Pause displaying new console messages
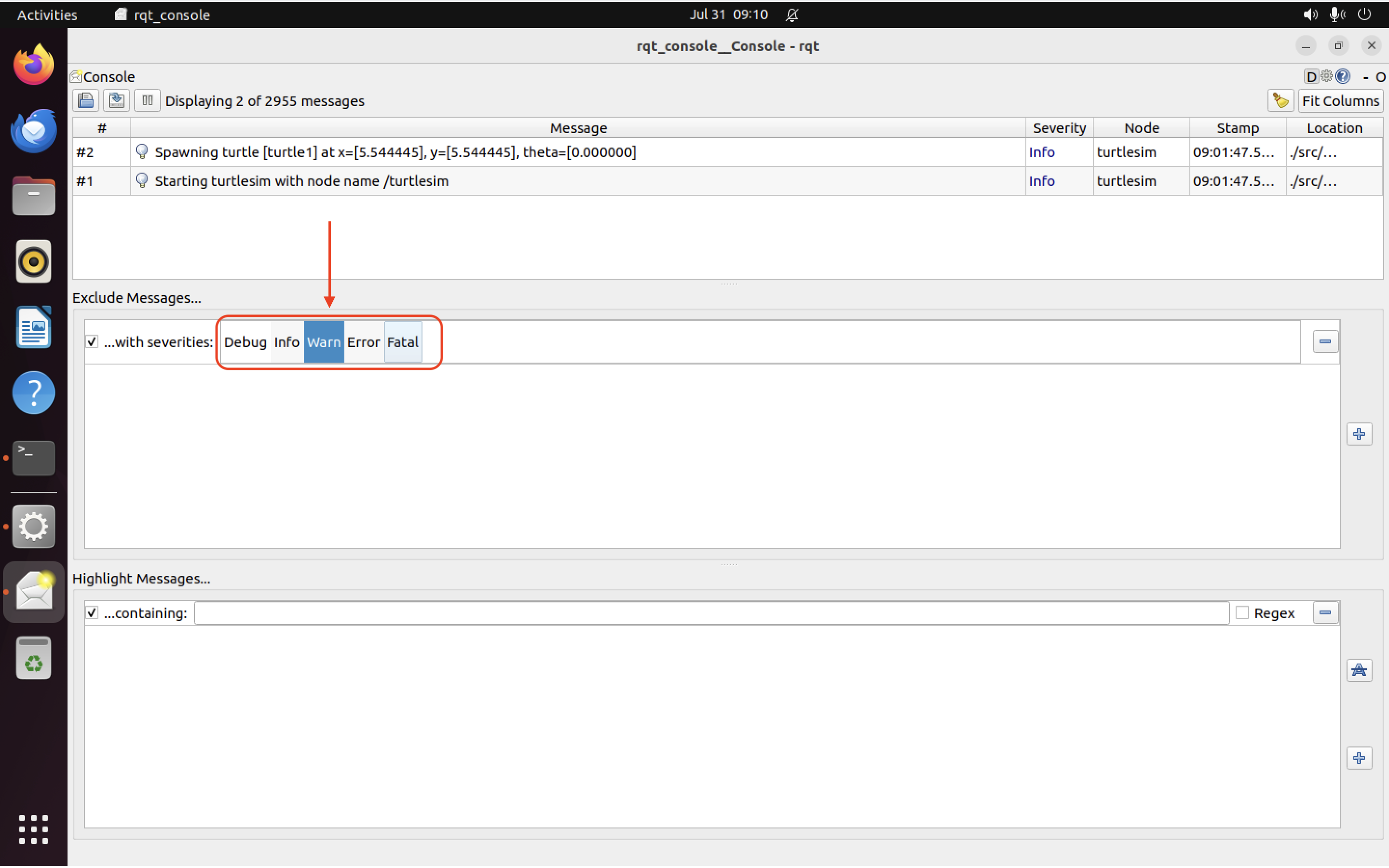The width and height of the screenshot is (1389, 868). [147, 100]
